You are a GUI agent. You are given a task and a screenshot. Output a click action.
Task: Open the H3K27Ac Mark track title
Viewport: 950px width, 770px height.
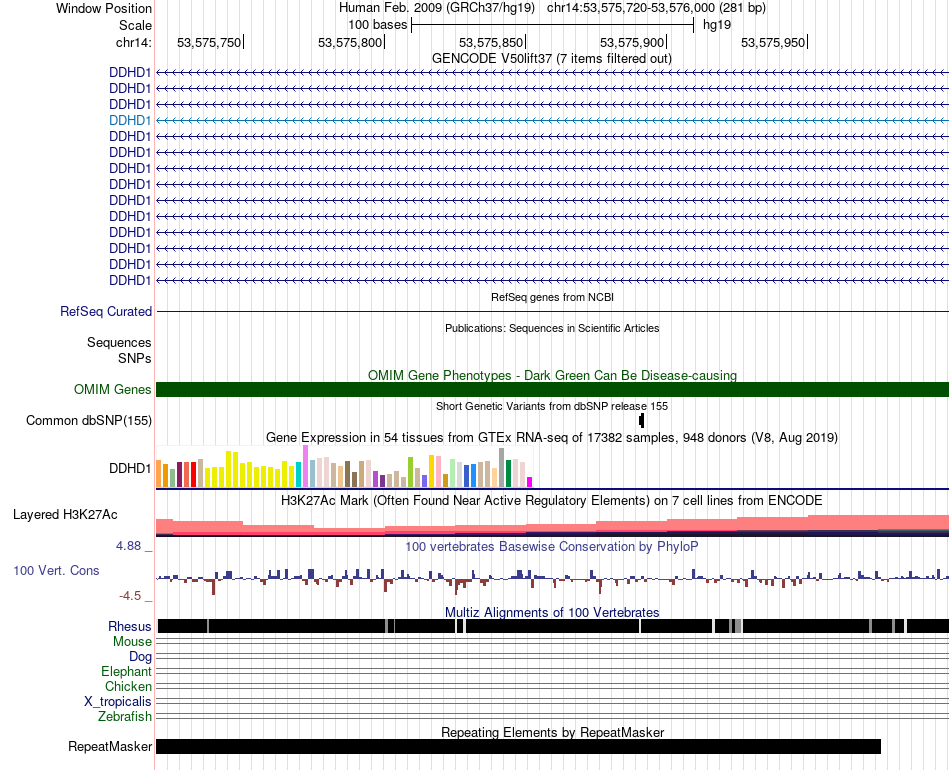pos(552,500)
